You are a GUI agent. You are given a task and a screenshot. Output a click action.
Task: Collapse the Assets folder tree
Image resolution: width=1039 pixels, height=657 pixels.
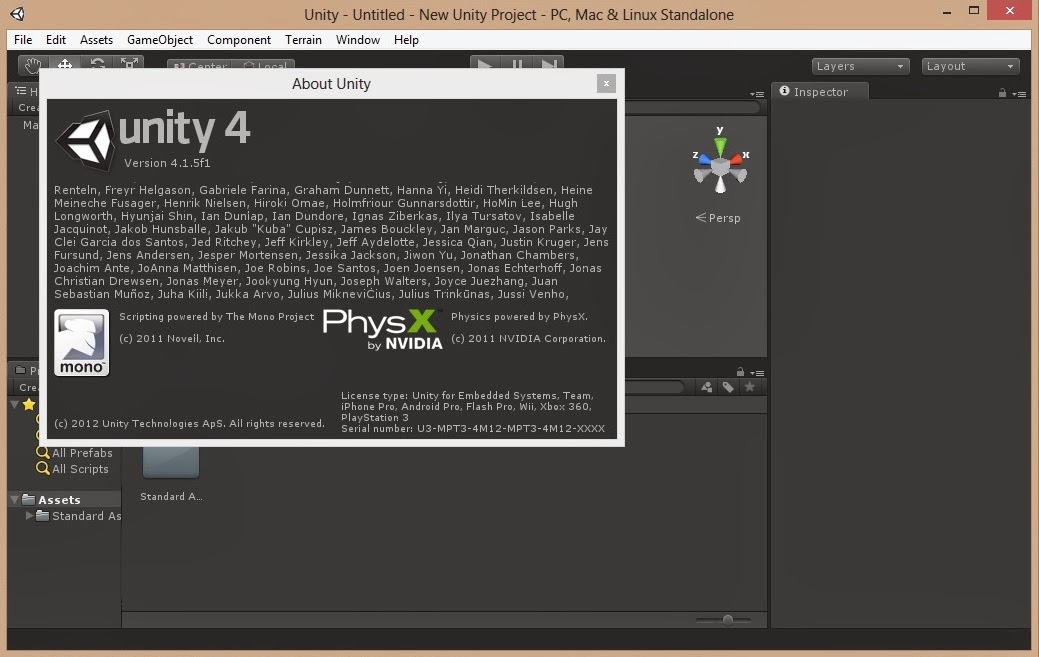point(15,499)
